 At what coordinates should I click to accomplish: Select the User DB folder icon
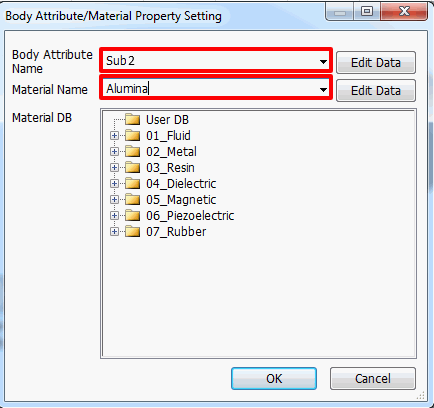(133, 119)
